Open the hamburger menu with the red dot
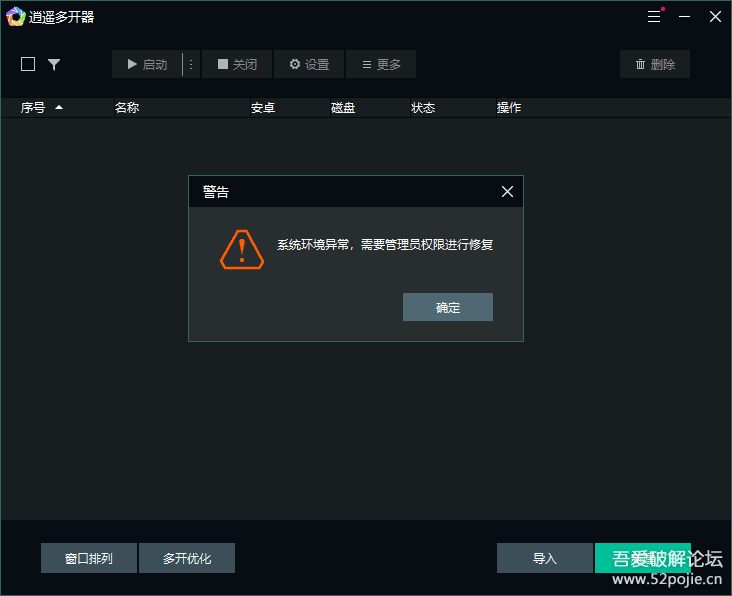This screenshot has height=596, width=732. [x=655, y=16]
